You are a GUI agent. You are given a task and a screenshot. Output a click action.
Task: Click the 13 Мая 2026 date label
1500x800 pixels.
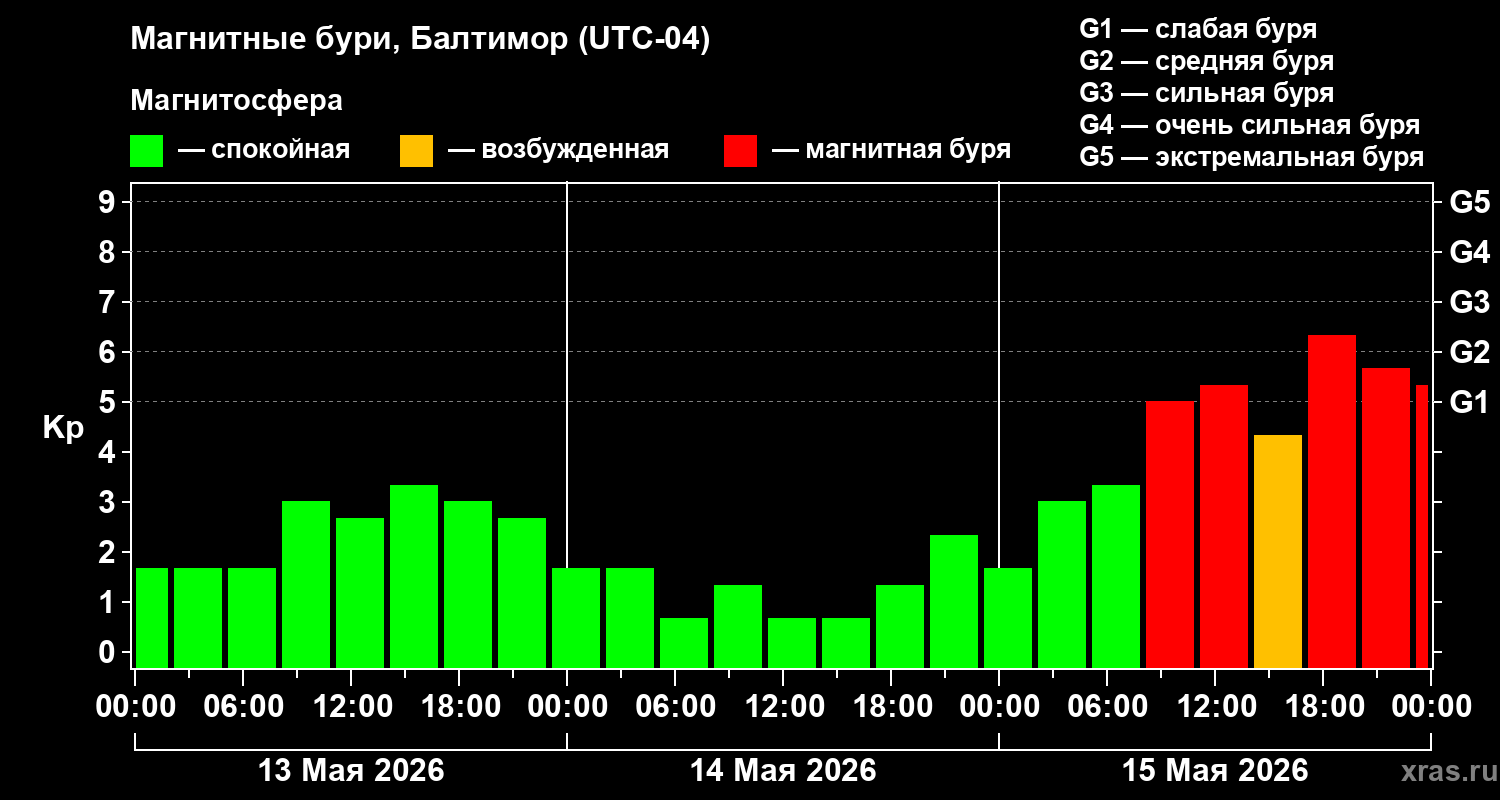(x=351, y=771)
